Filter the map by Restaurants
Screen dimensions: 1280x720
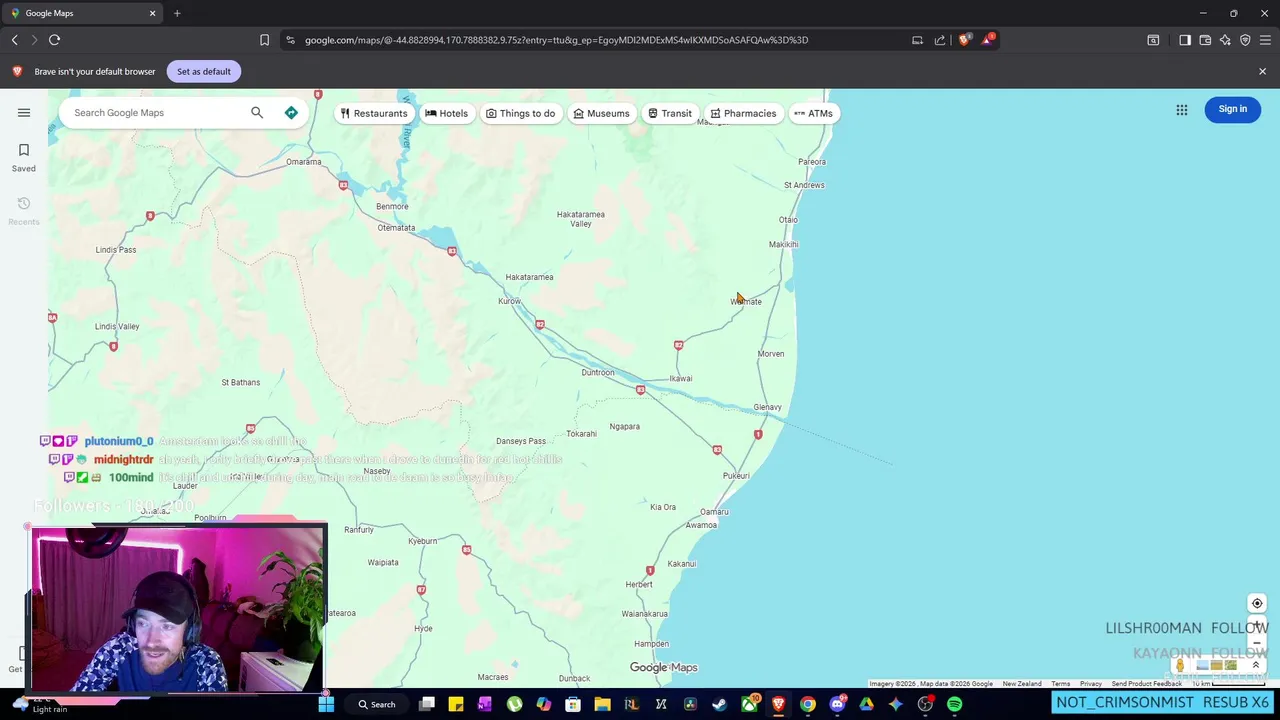pyautogui.click(x=374, y=113)
